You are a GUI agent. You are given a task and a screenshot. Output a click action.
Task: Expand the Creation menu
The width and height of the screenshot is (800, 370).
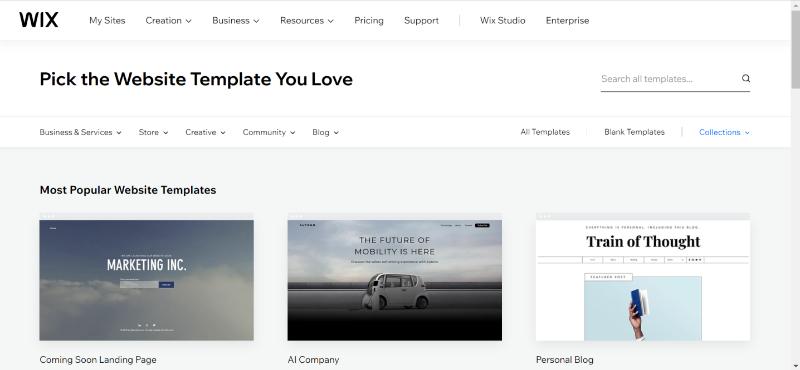(168, 20)
